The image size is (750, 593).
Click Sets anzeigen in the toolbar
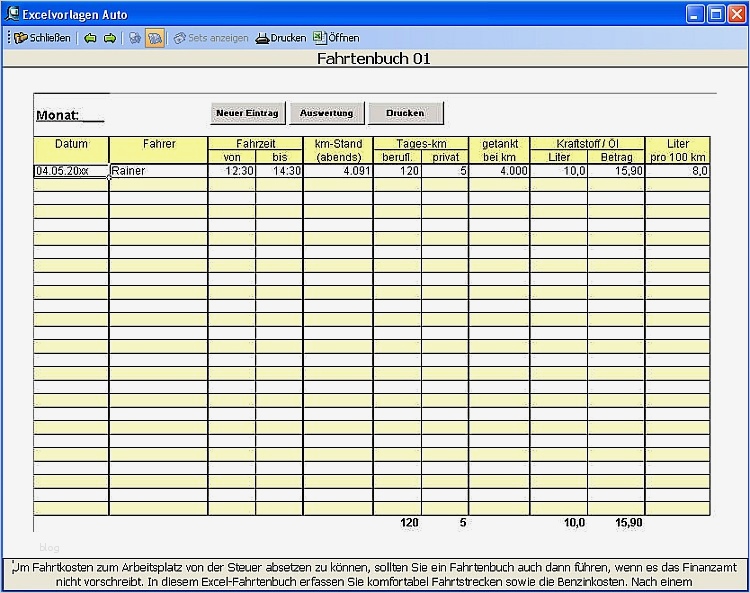pos(211,38)
